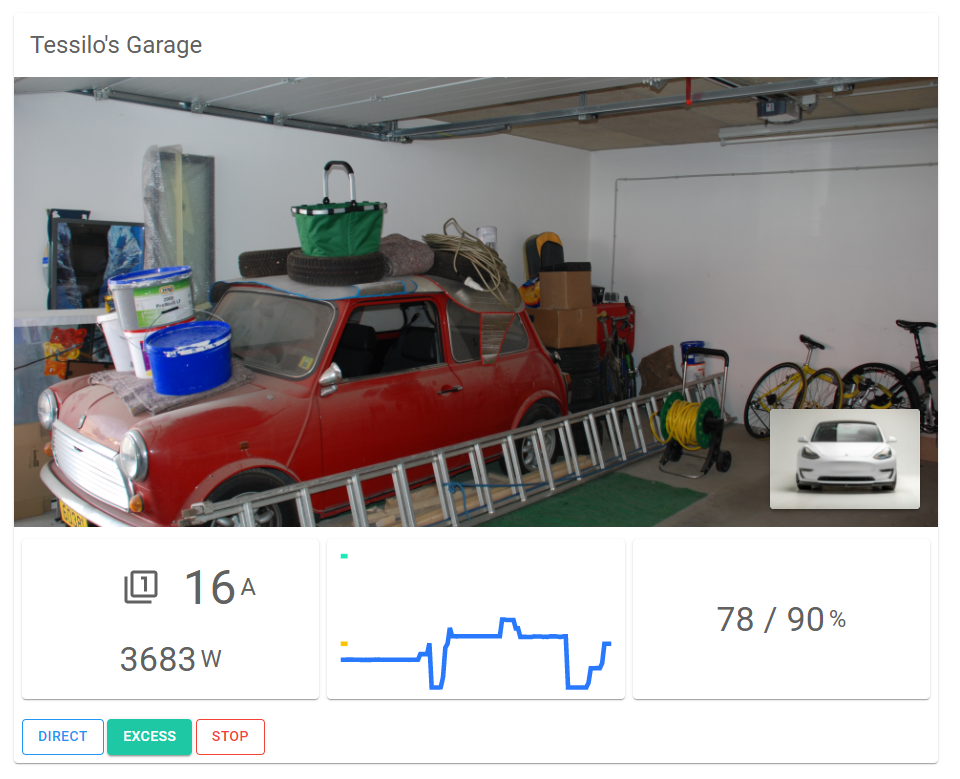Click the green legend marker in chart

tap(344, 556)
